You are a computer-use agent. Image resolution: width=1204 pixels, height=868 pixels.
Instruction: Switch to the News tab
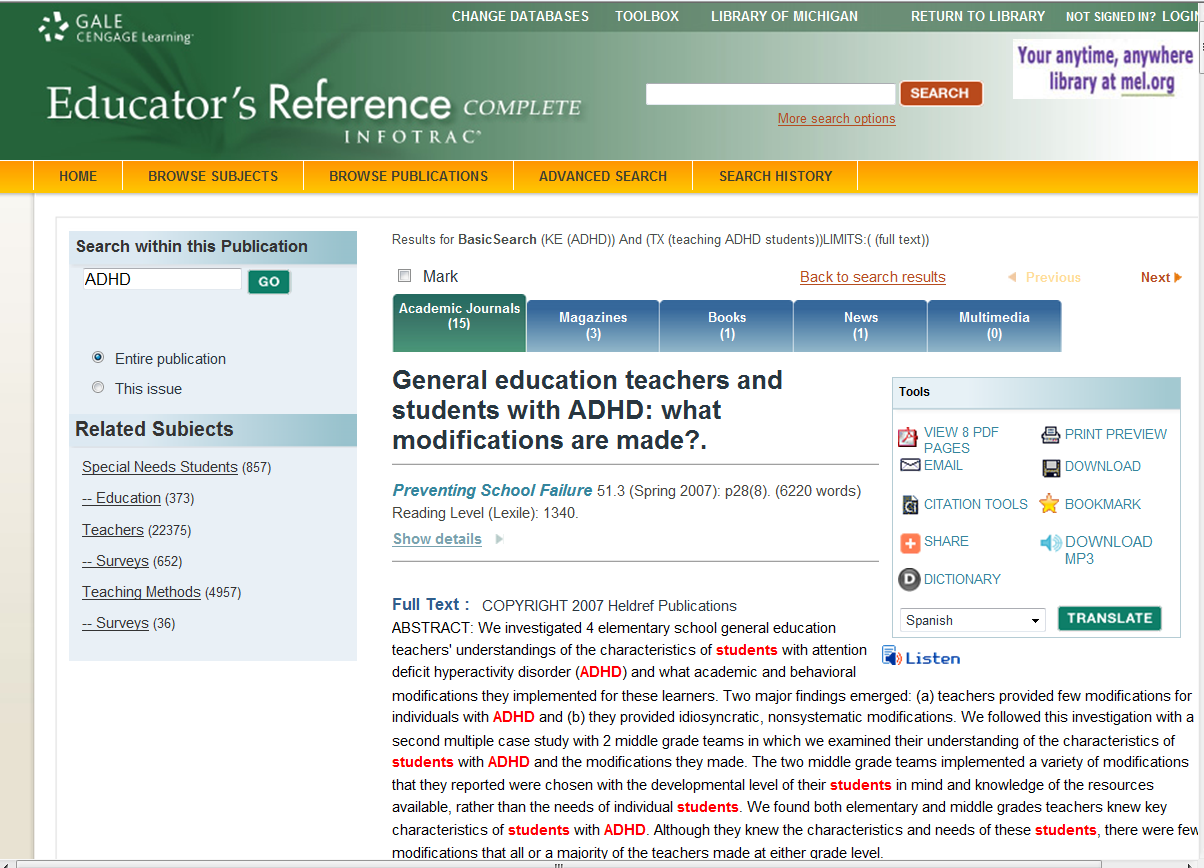[861, 326]
